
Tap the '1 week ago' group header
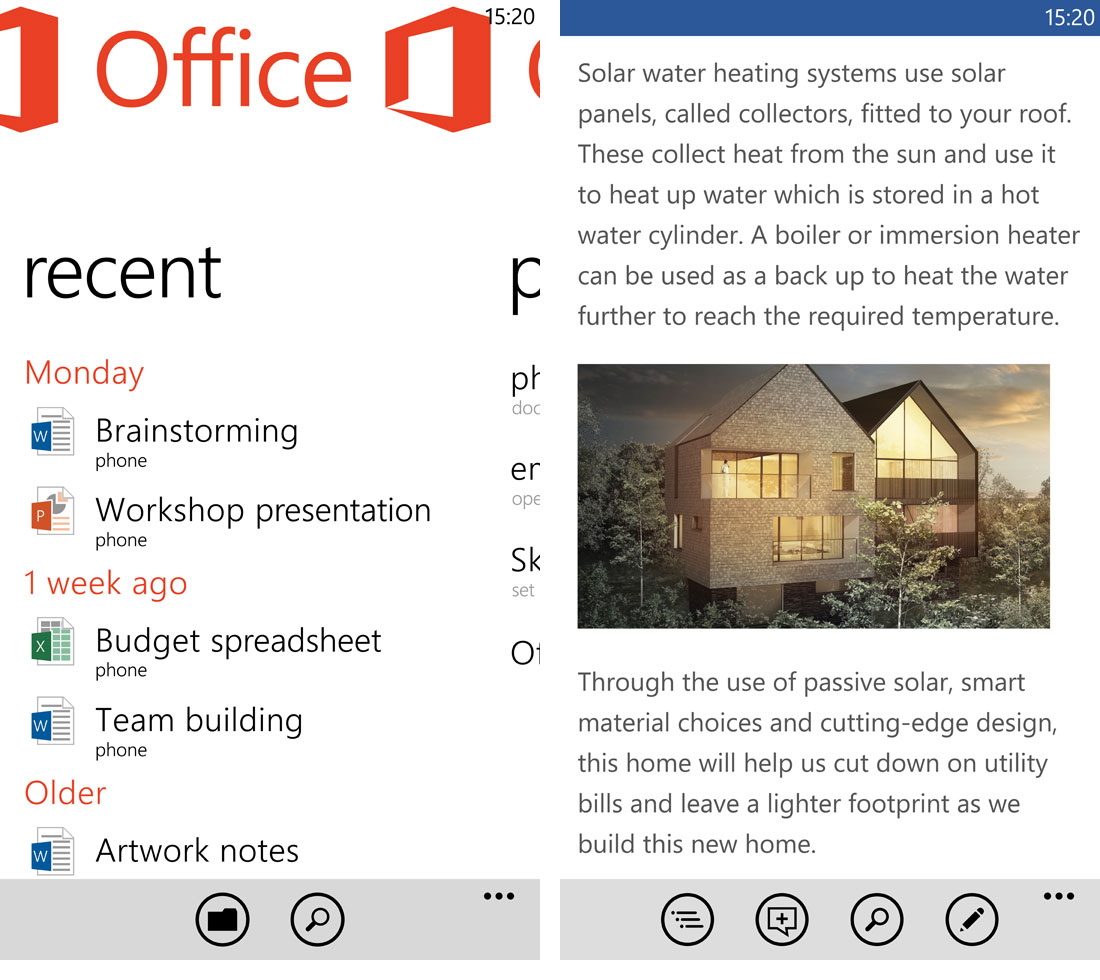coord(106,584)
